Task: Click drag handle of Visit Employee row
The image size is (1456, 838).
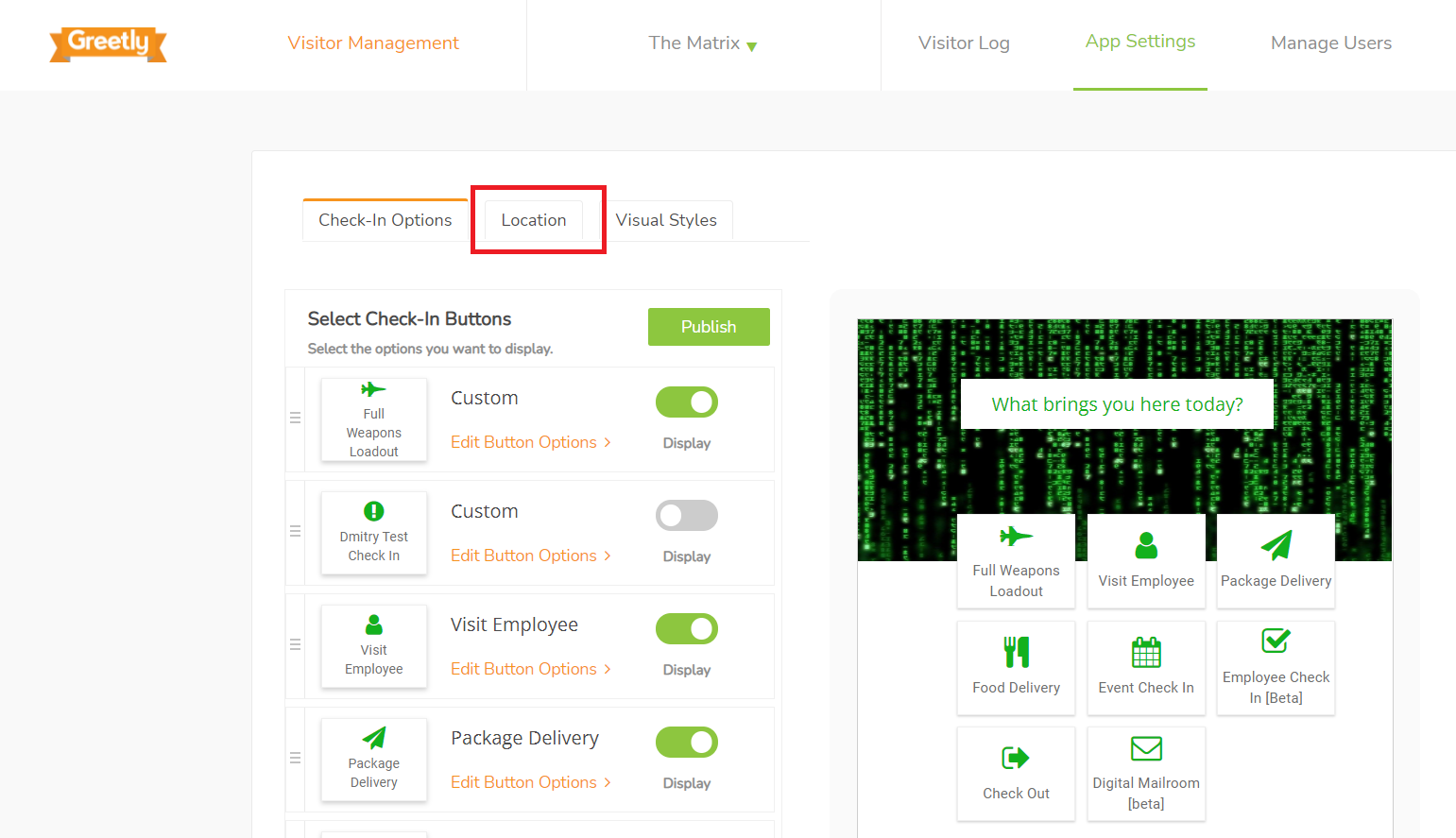Action: tap(295, 644)
